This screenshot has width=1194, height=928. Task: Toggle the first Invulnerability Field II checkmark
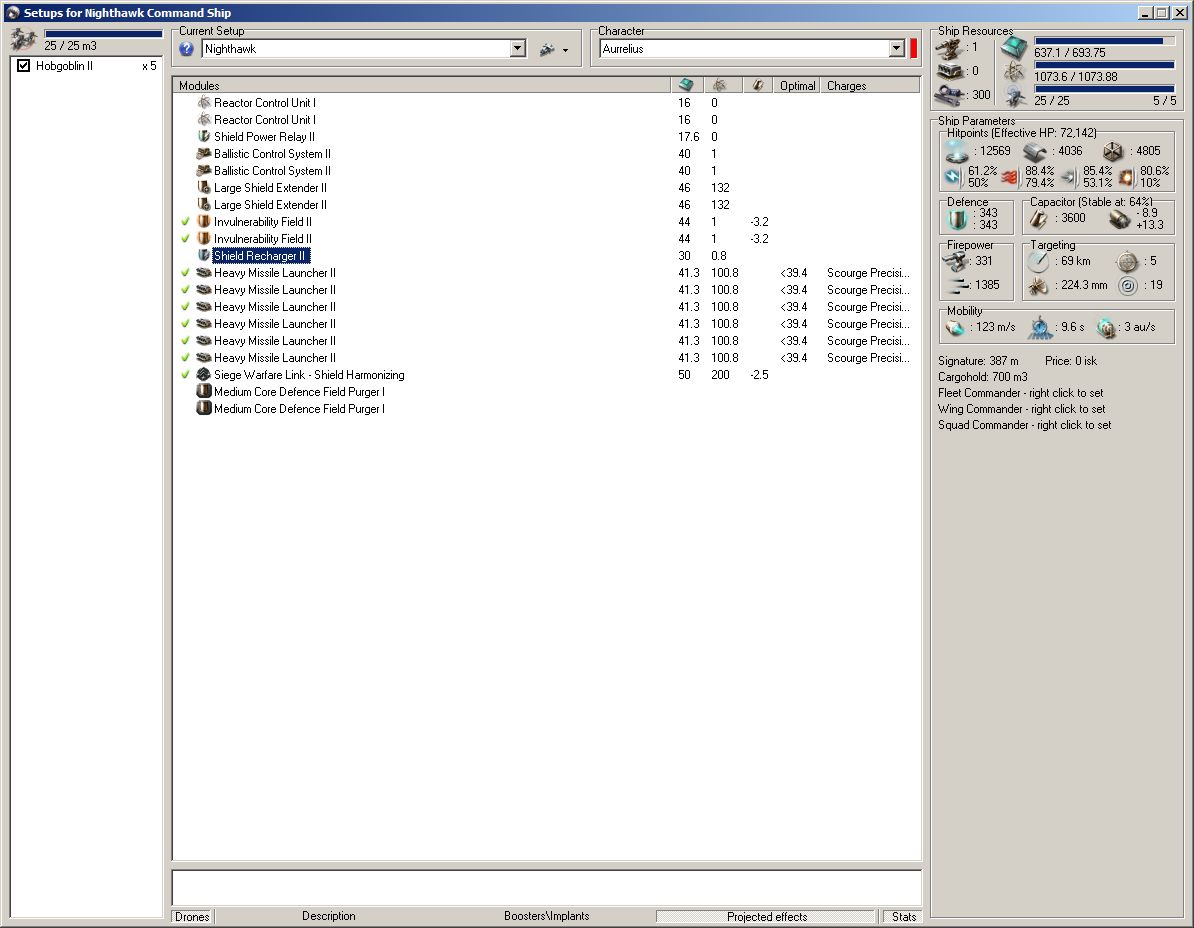click(185, 222)
